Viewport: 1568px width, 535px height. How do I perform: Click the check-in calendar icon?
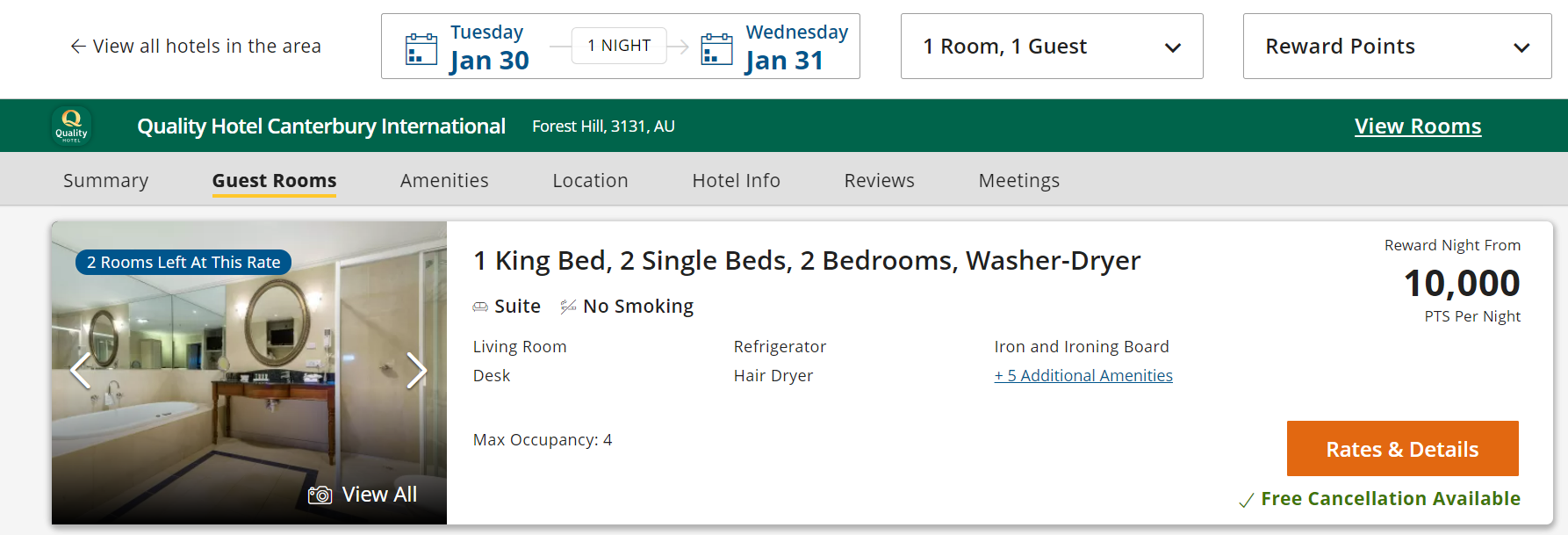[x=421, y=49]
